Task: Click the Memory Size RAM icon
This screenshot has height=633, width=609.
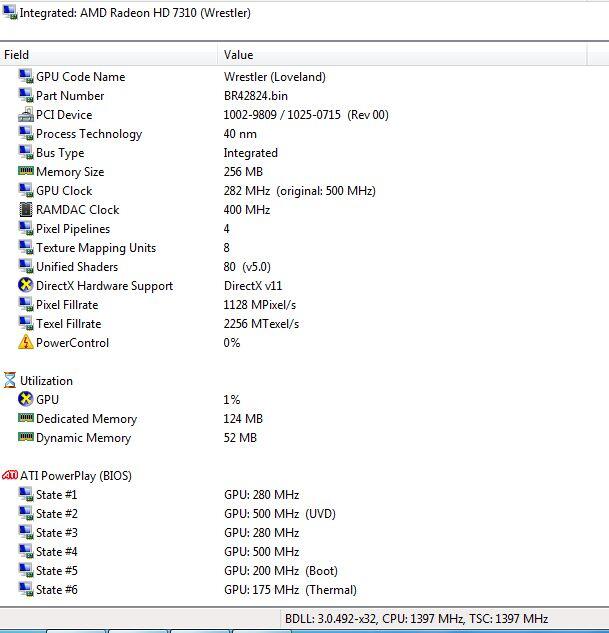Action: 26,171
